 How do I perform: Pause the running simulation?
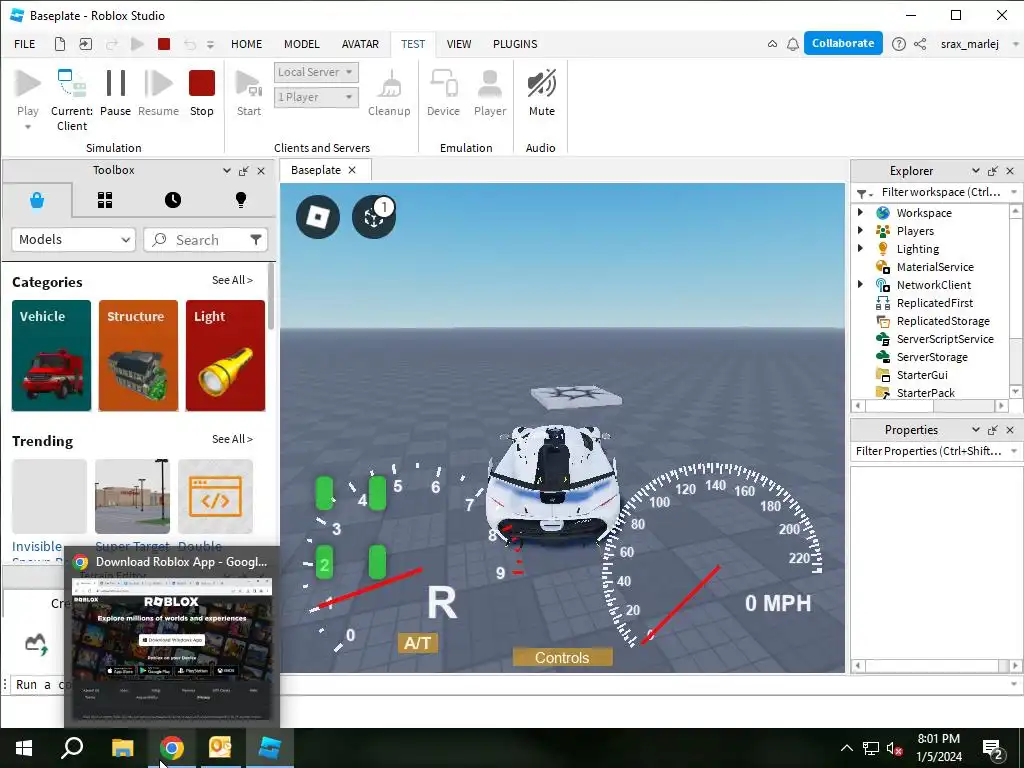[116, 84]
